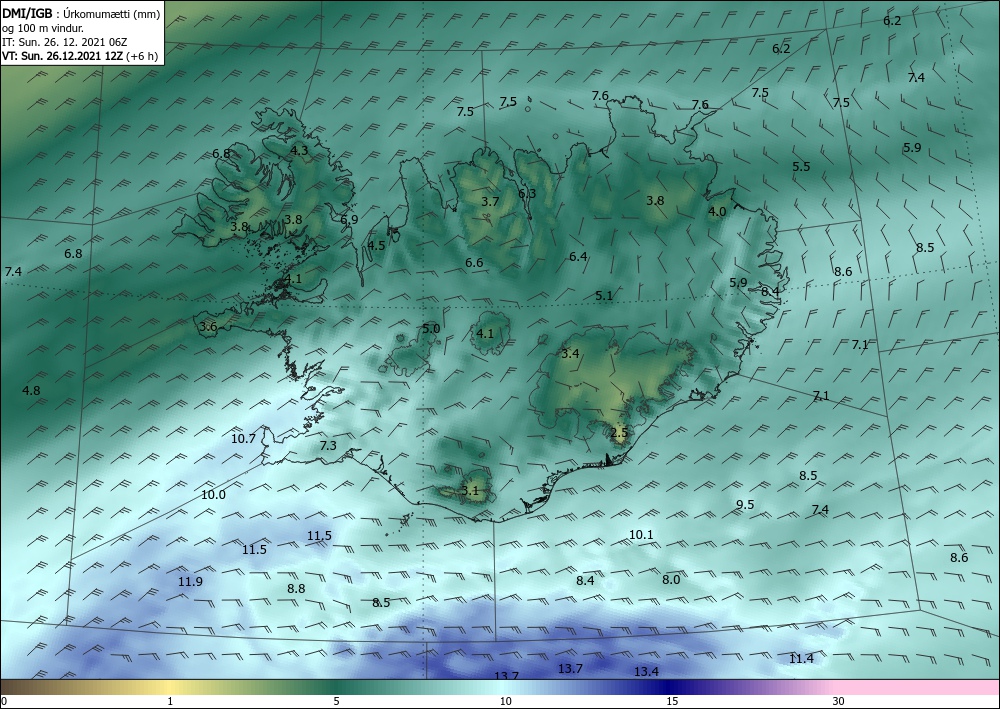Click the 3.6 value on the map
This screenshot has height=709, width=1000.
(208, 326)
